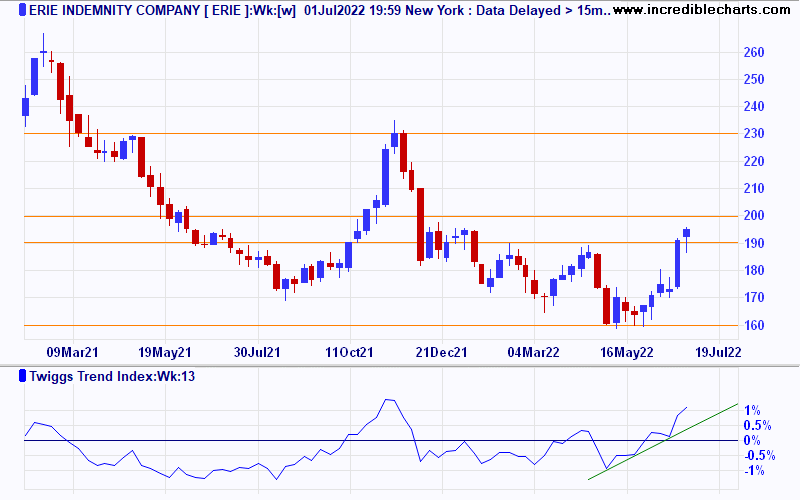
Task: Click the -0.5% indicator axis label
Action: pos(759,455)
